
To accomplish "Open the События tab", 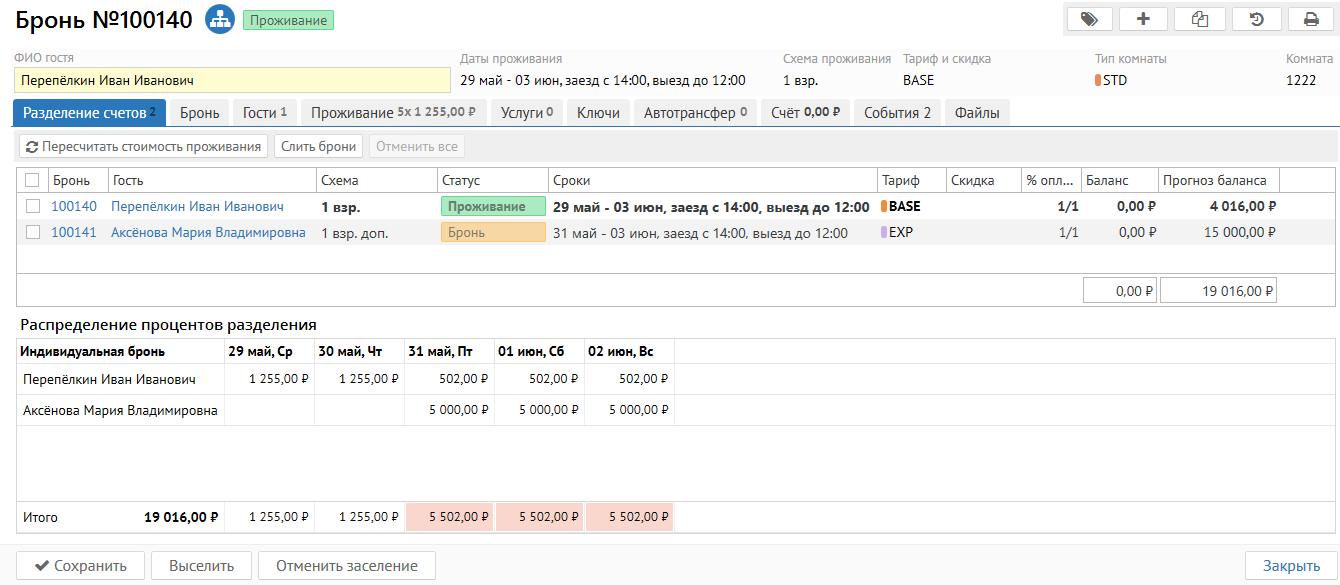I will point(897,113).
